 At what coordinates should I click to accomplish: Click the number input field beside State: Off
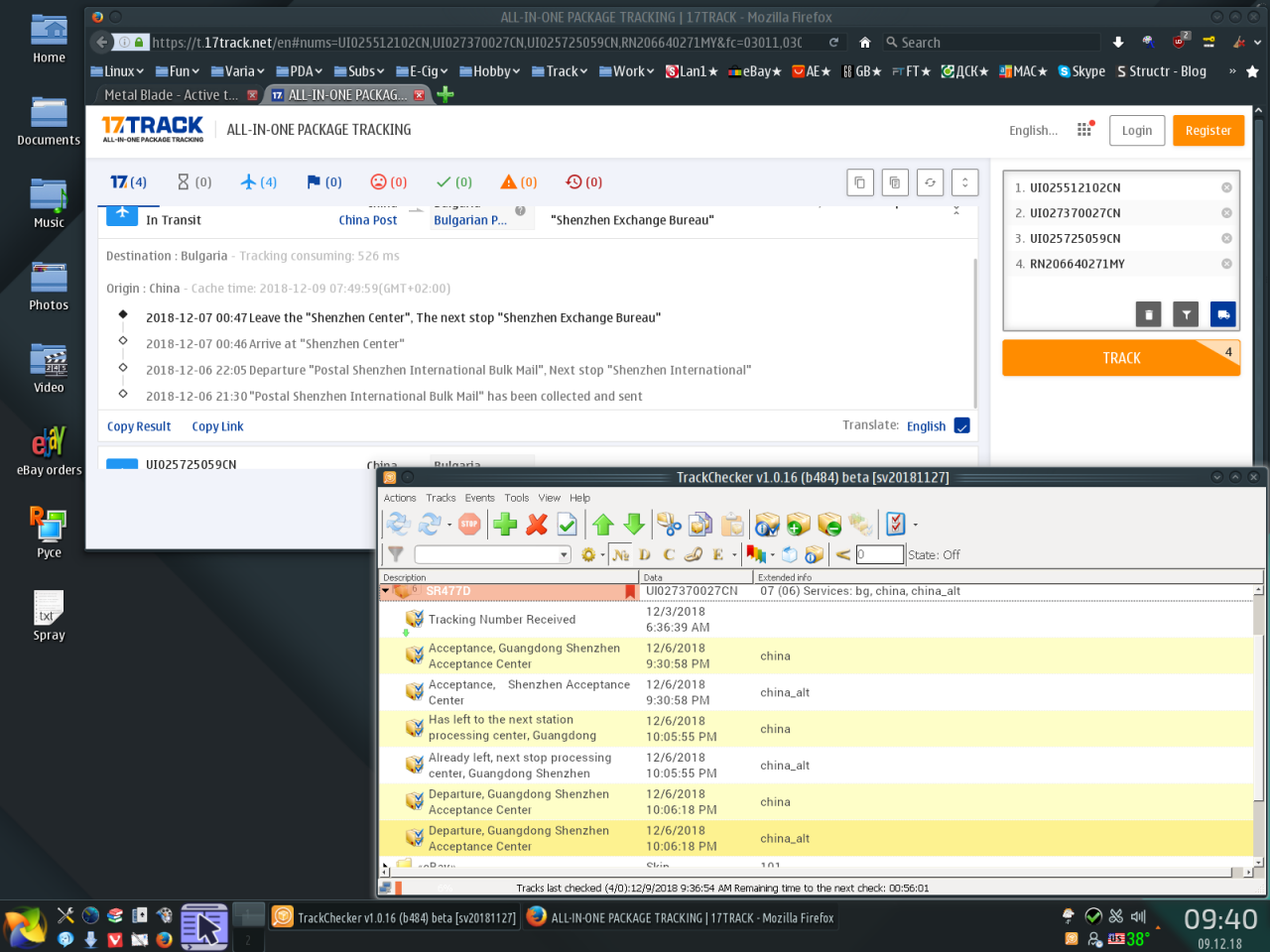[x=879, y=554]
